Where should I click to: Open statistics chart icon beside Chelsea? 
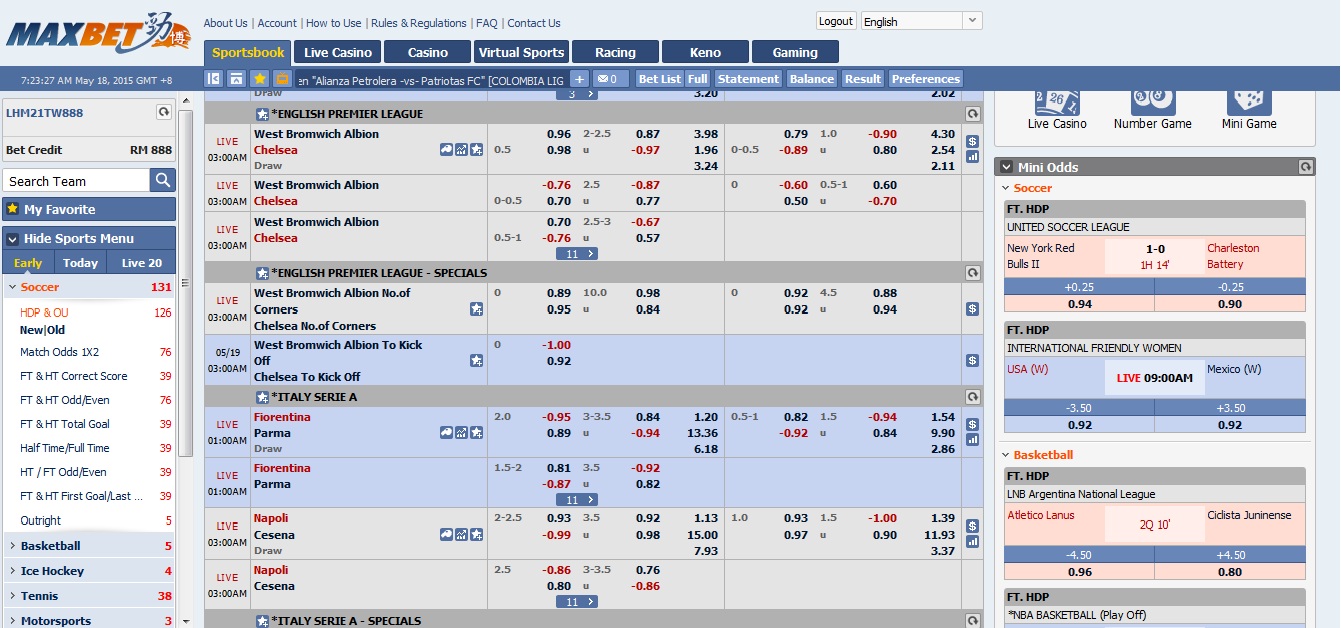(x=461, y=150)
